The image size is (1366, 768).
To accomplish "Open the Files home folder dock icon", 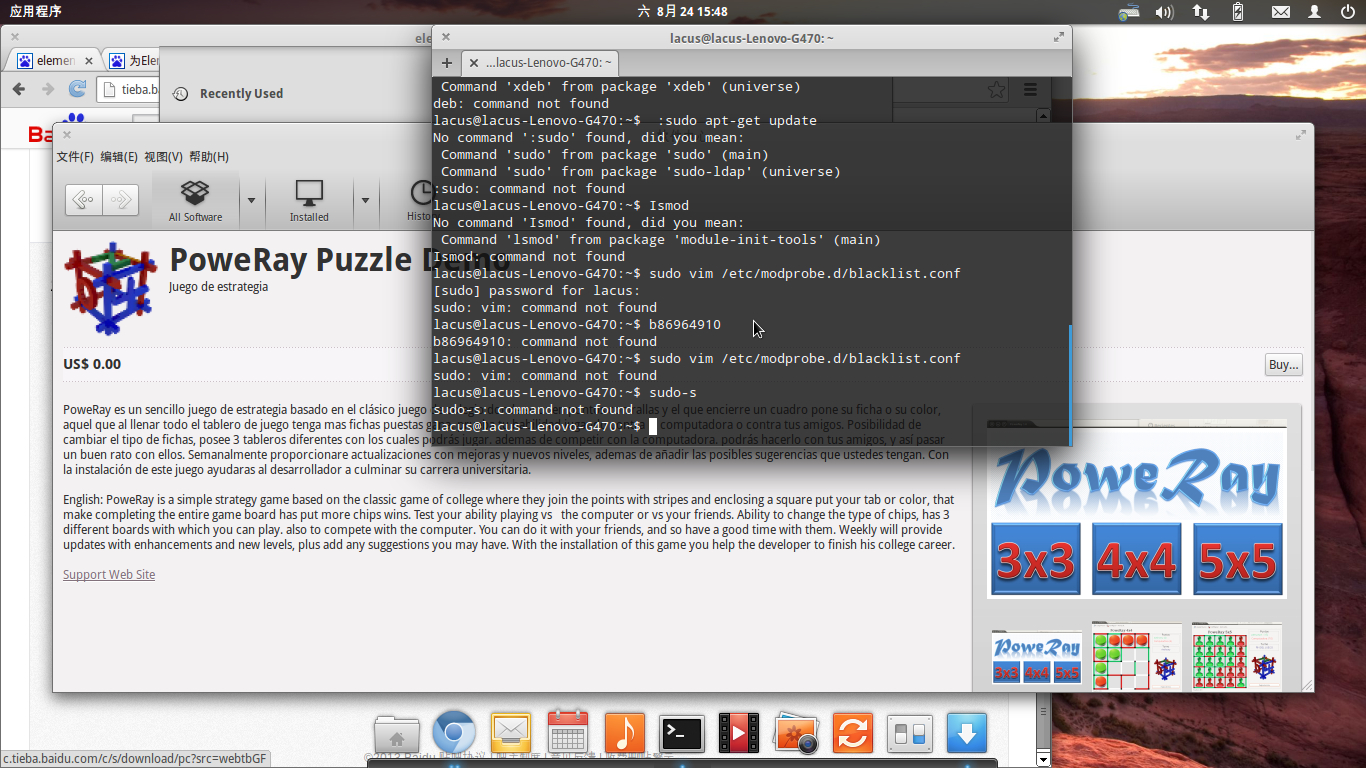I will (396, 735).
